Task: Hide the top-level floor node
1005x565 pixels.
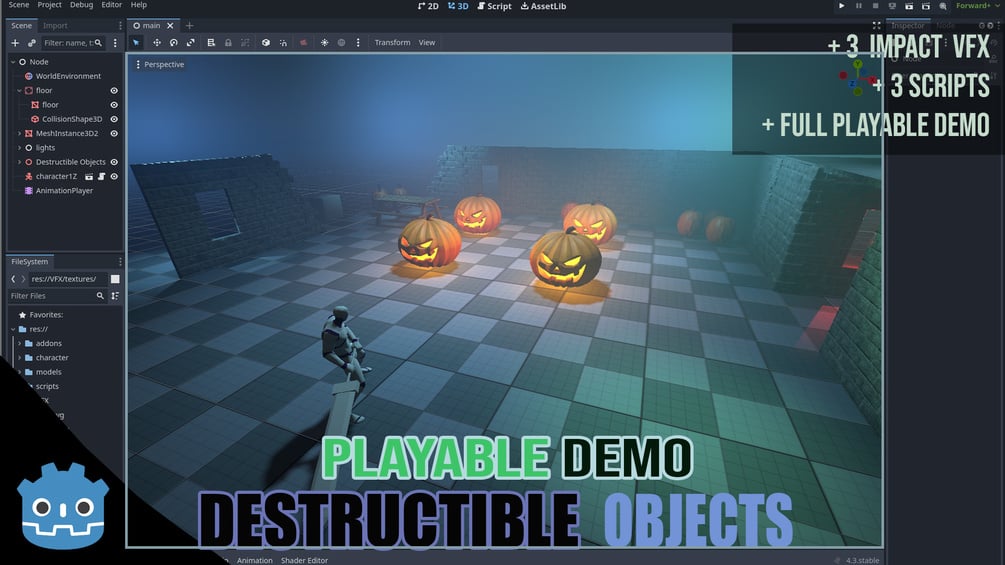Action: pyautogui.click(x=114, y=90)
